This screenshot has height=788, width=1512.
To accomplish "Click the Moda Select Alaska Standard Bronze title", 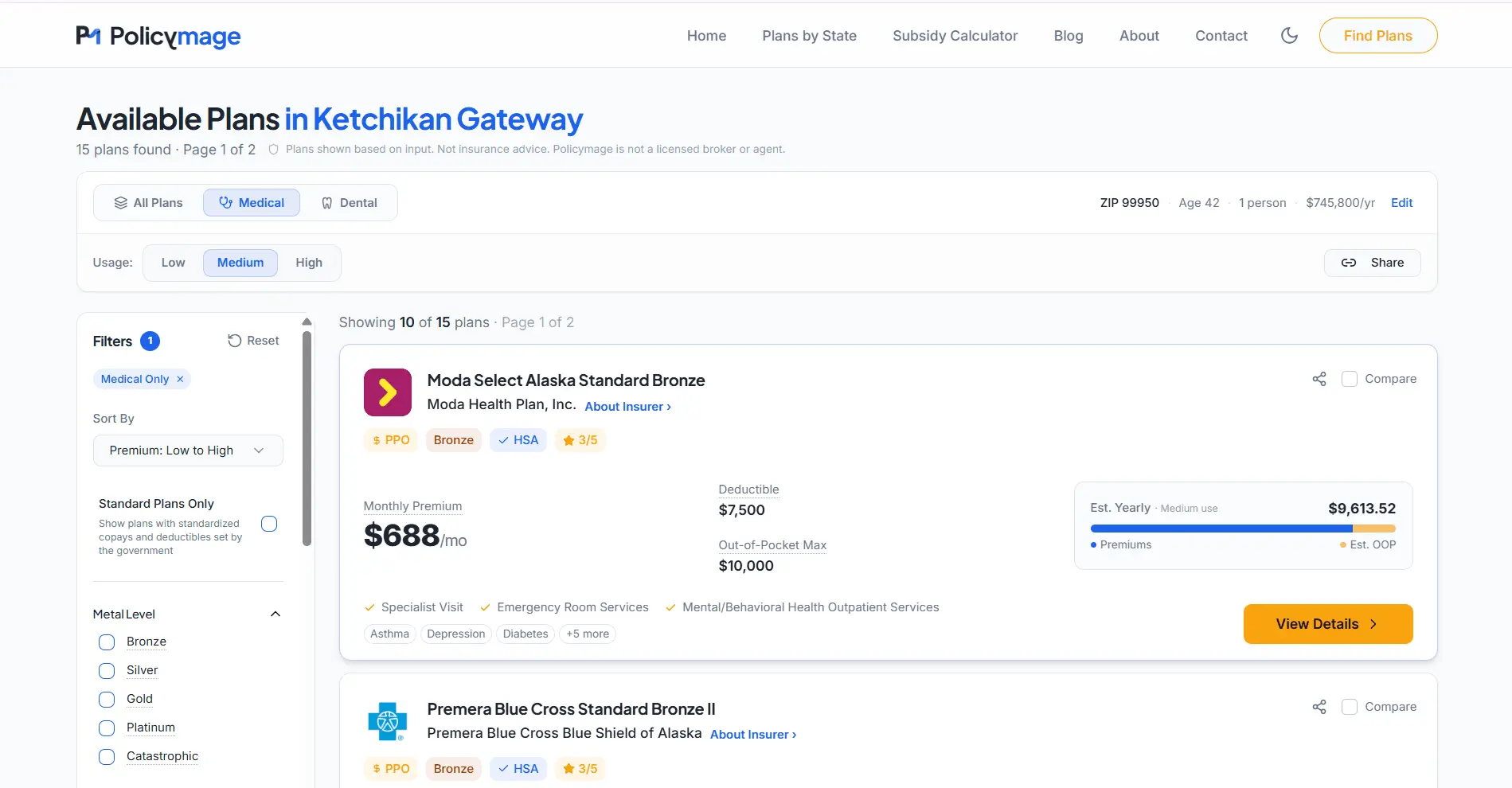I will click(566, 380).
